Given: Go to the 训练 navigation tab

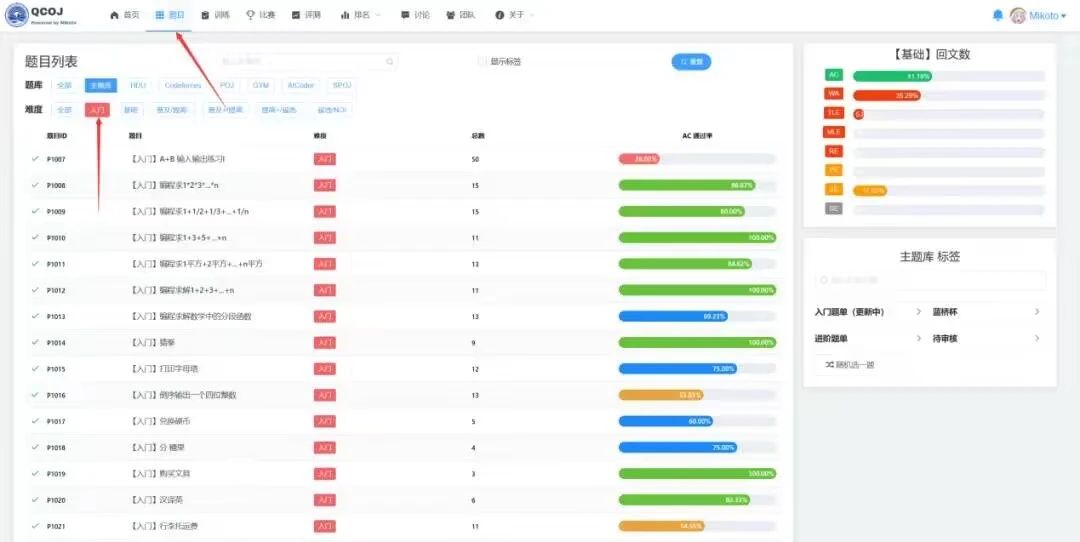Looking at the screenshot, I should pyautogui.click(x=215, y=15).
